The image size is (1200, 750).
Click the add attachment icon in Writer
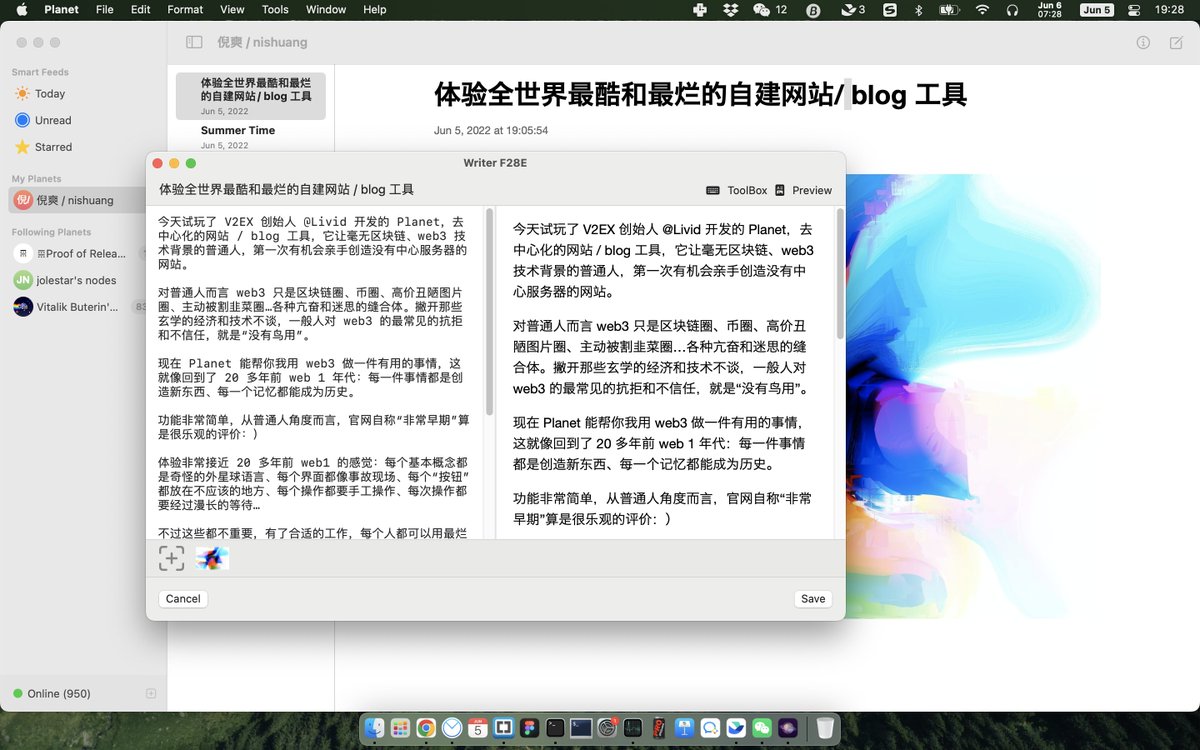[171, 558]
